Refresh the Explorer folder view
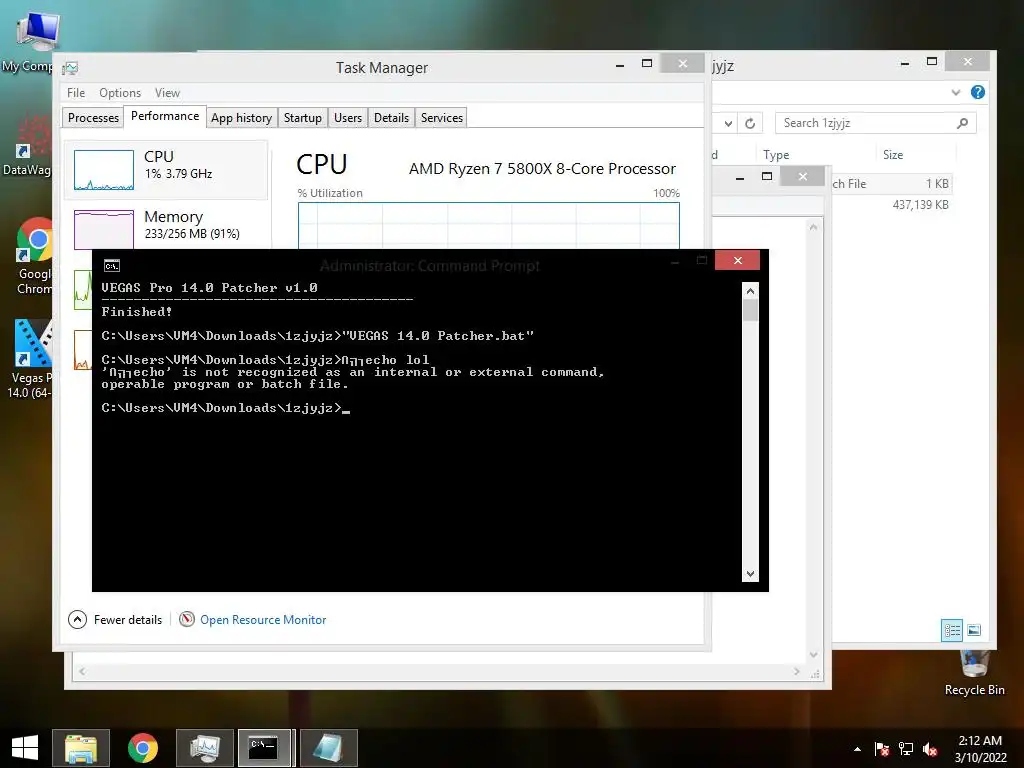Viewport: 1024px width, 768px height. 750,123
